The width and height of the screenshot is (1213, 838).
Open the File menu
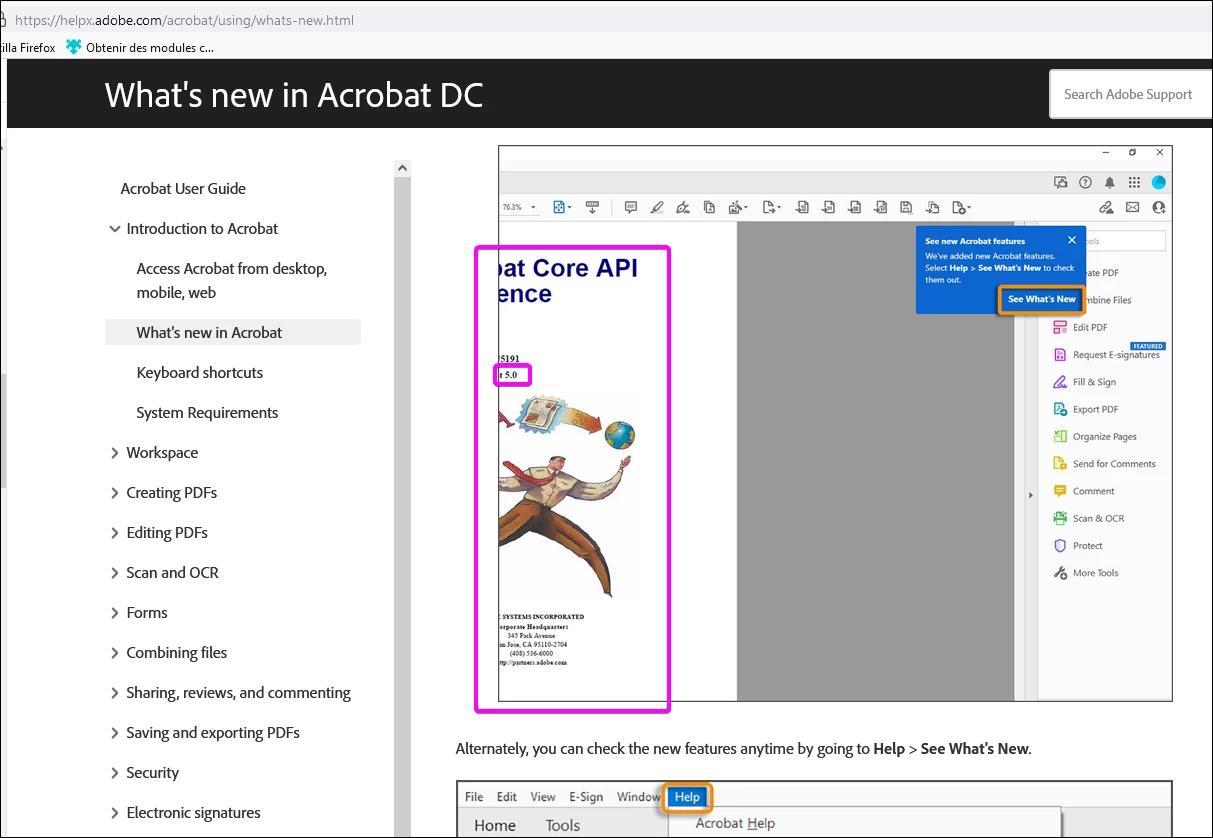474,797
